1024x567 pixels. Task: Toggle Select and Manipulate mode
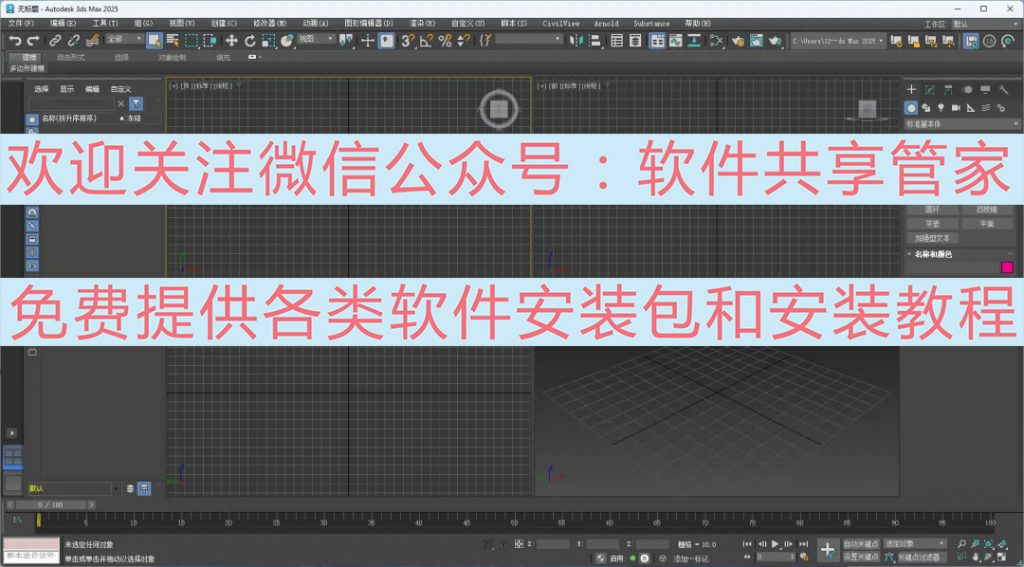click(368, 40)
